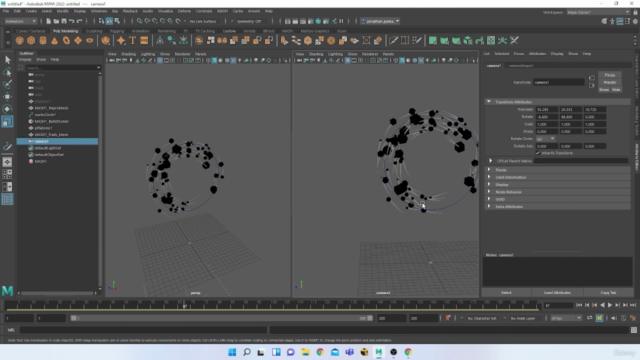
Task: Click the Undo arrow icon
Action: click(71, 21)
